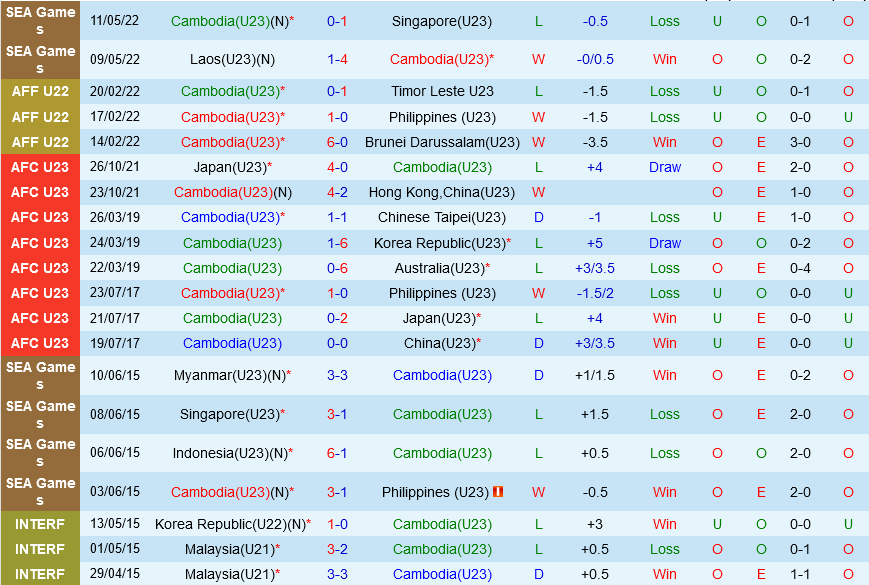
Task: Open Indonesia(U23)(N) team link
Action: pos(230,453)
